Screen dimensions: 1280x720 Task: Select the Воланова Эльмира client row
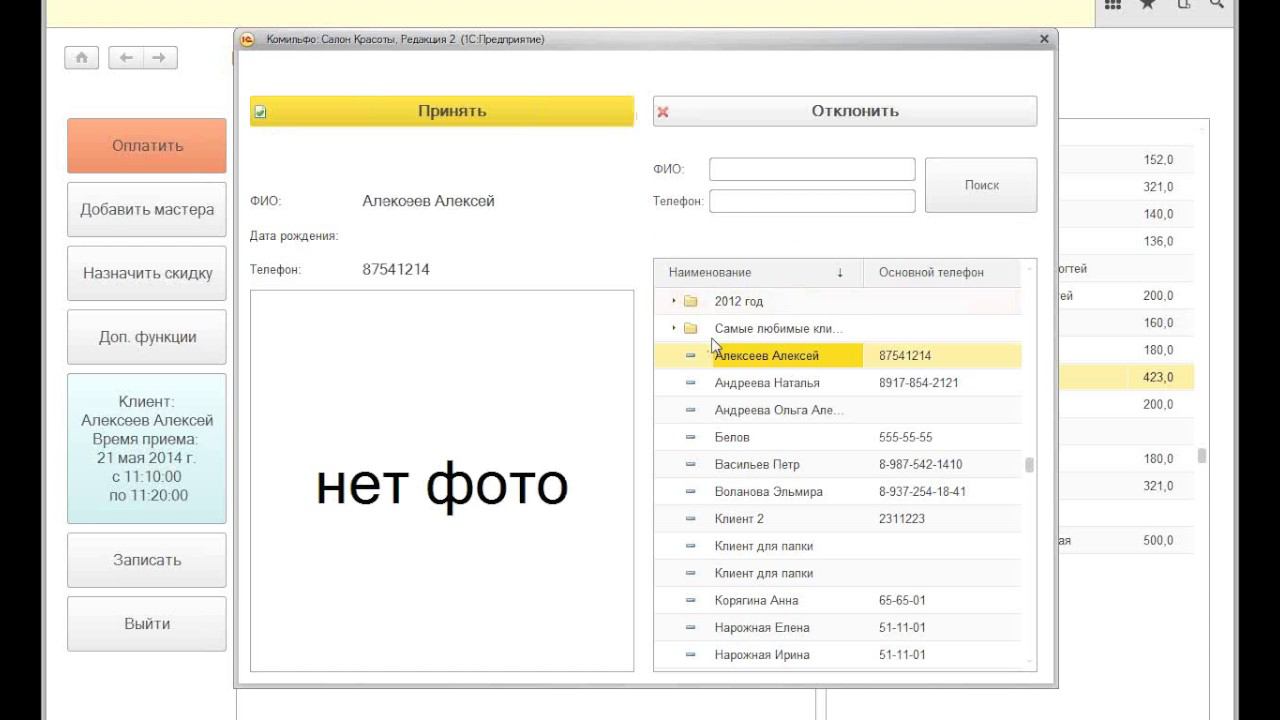tap(838, 492)
